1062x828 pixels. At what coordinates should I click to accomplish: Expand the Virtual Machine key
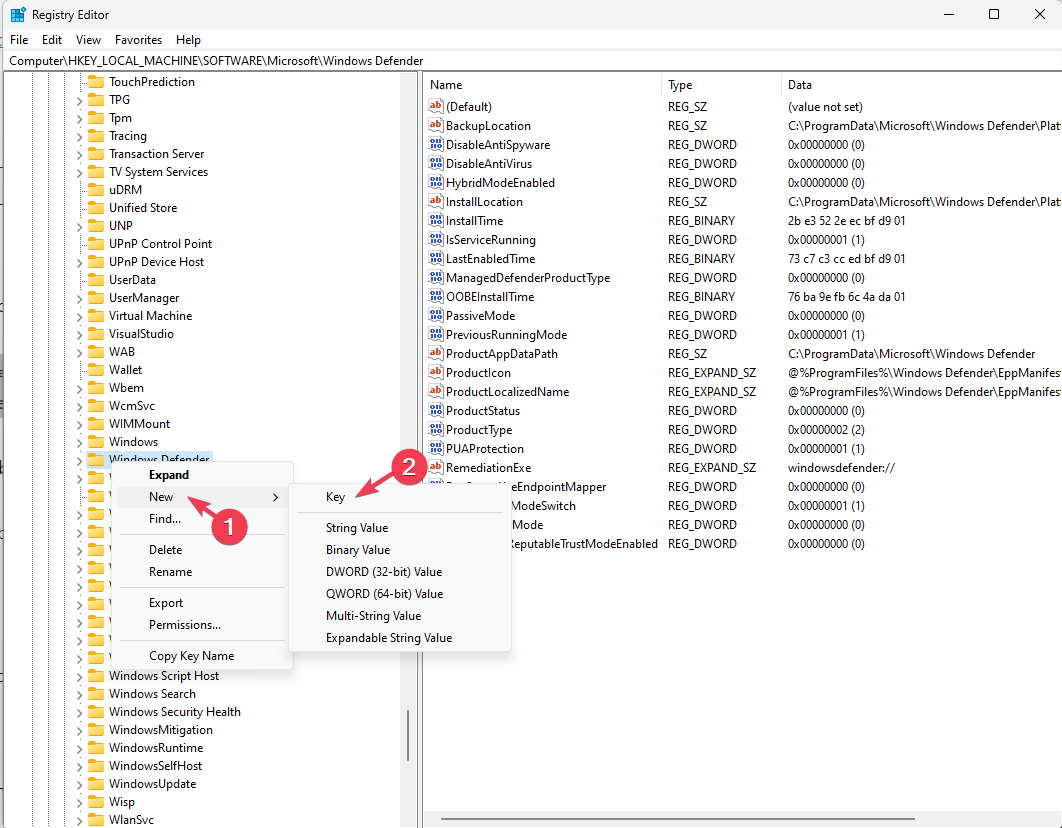pos(79,316)
